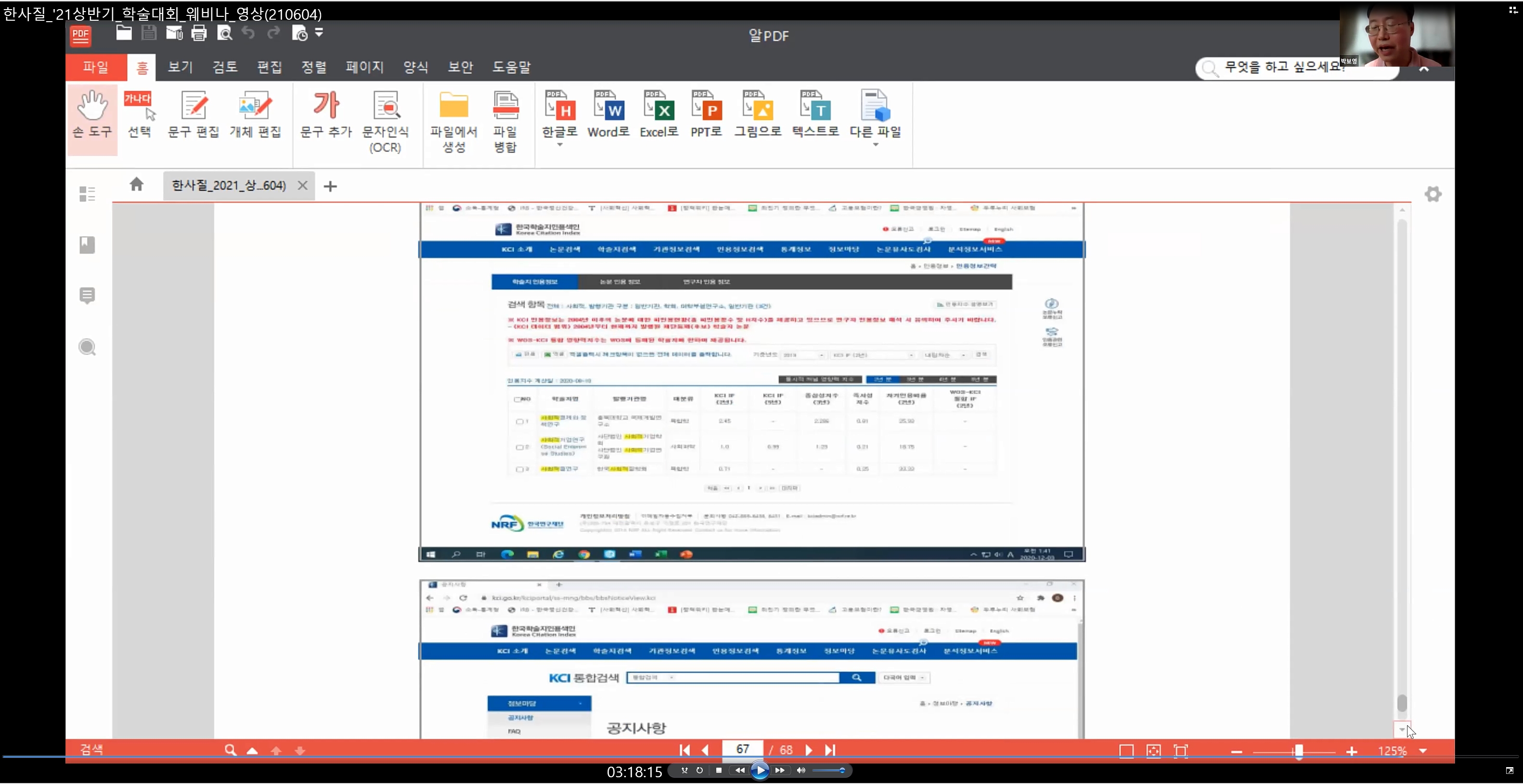Expand the 한글로 conversion dropdown
The height and width of the screenshot is (784, 1523).
pos(560,145)
